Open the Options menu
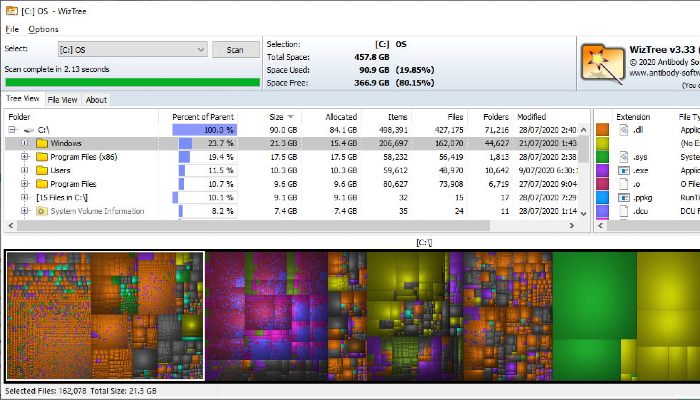The width and height of the screenshot is (700, 400). pyautogui.click(x=43, y=29)
